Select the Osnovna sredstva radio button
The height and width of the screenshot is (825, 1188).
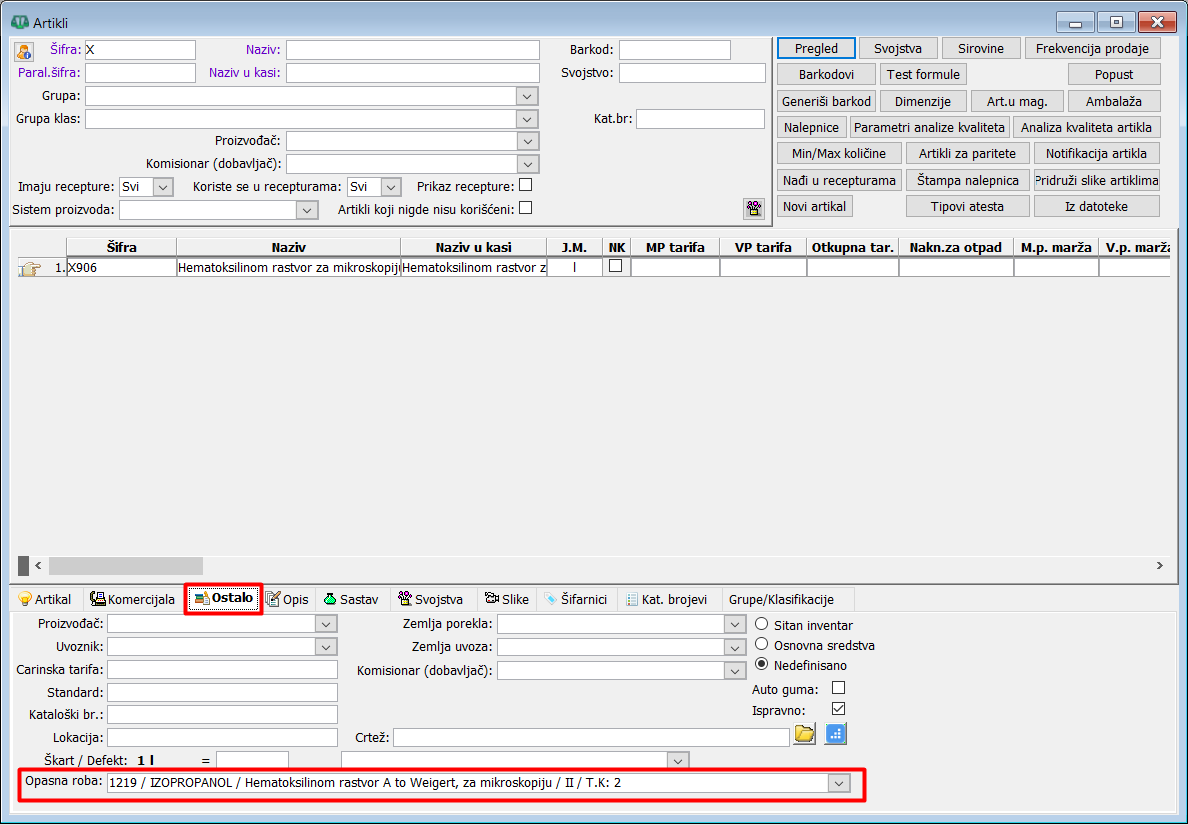[x=761, y=645]
